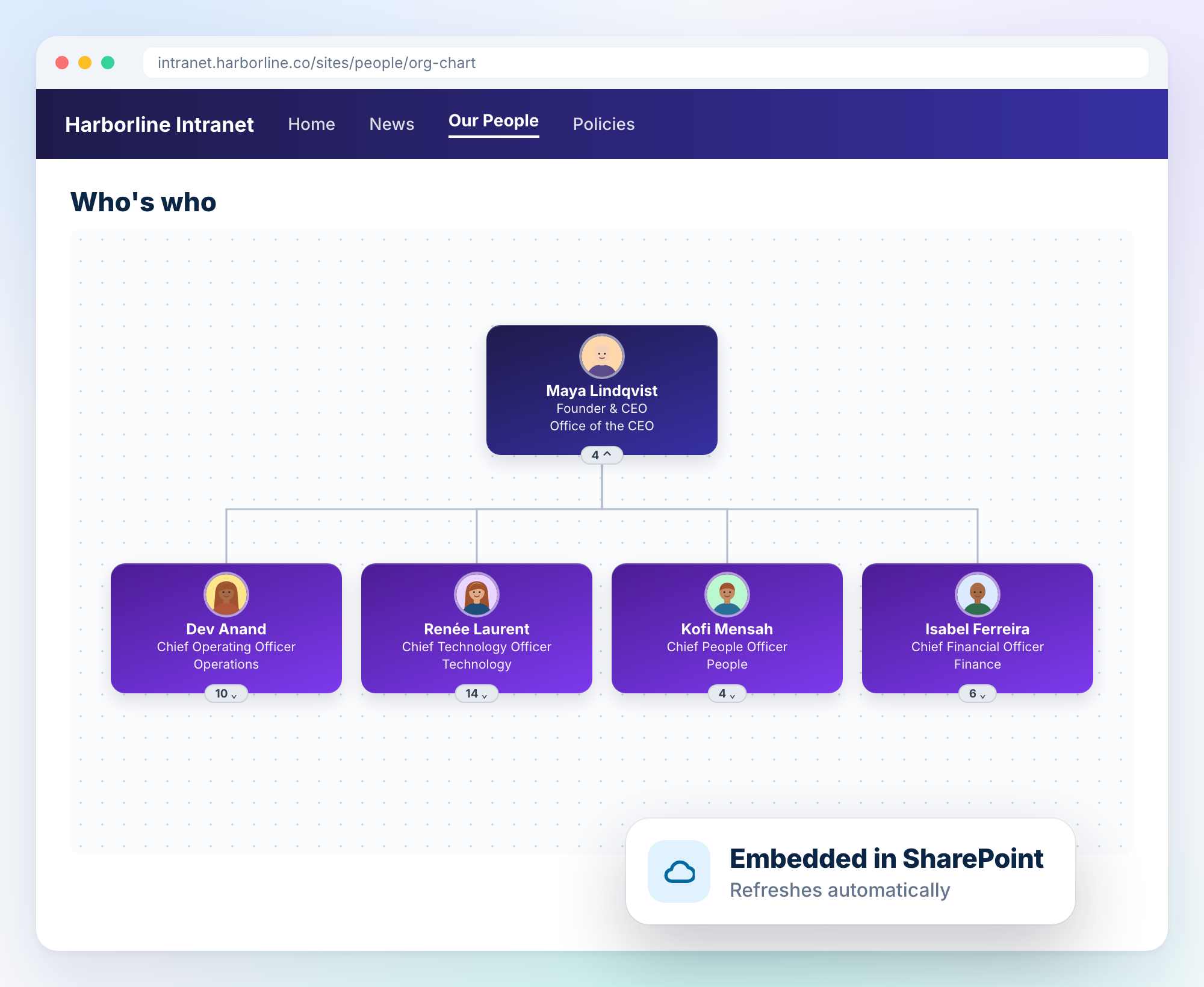Click the SharePoint cloud icon
This screenshot has width=1204, height=987.
coord(679,871)
